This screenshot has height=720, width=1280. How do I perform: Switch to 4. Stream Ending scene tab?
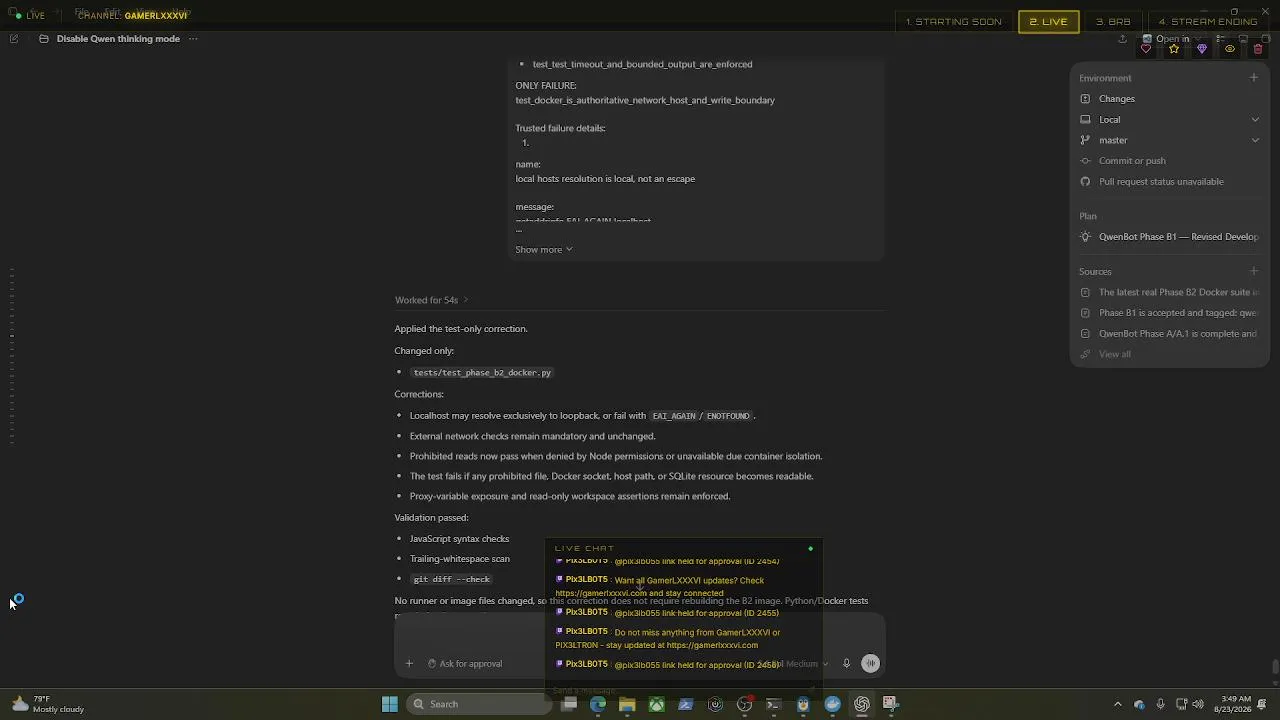tap(1207, 21)
